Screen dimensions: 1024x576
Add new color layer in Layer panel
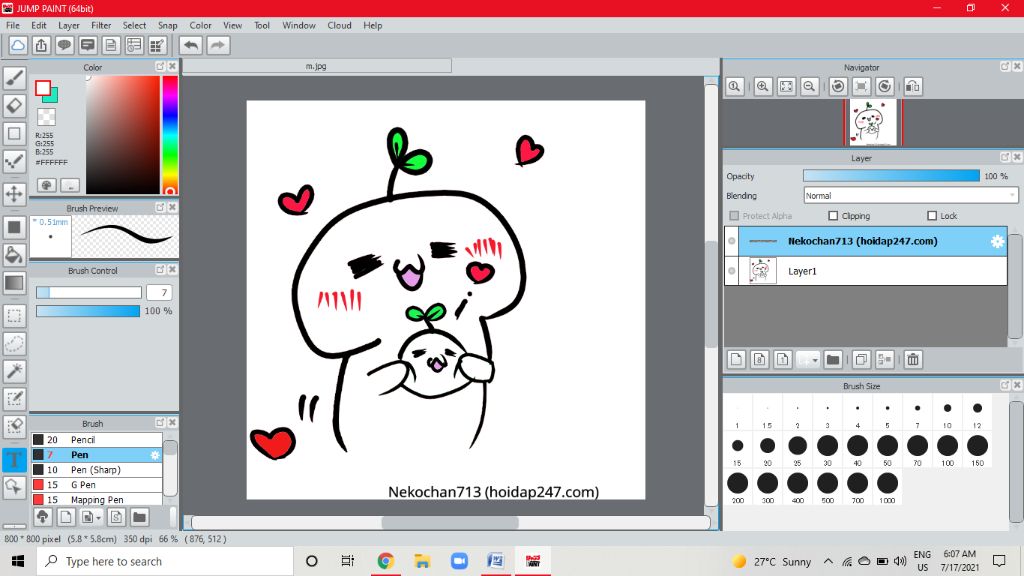coord(737,359)
